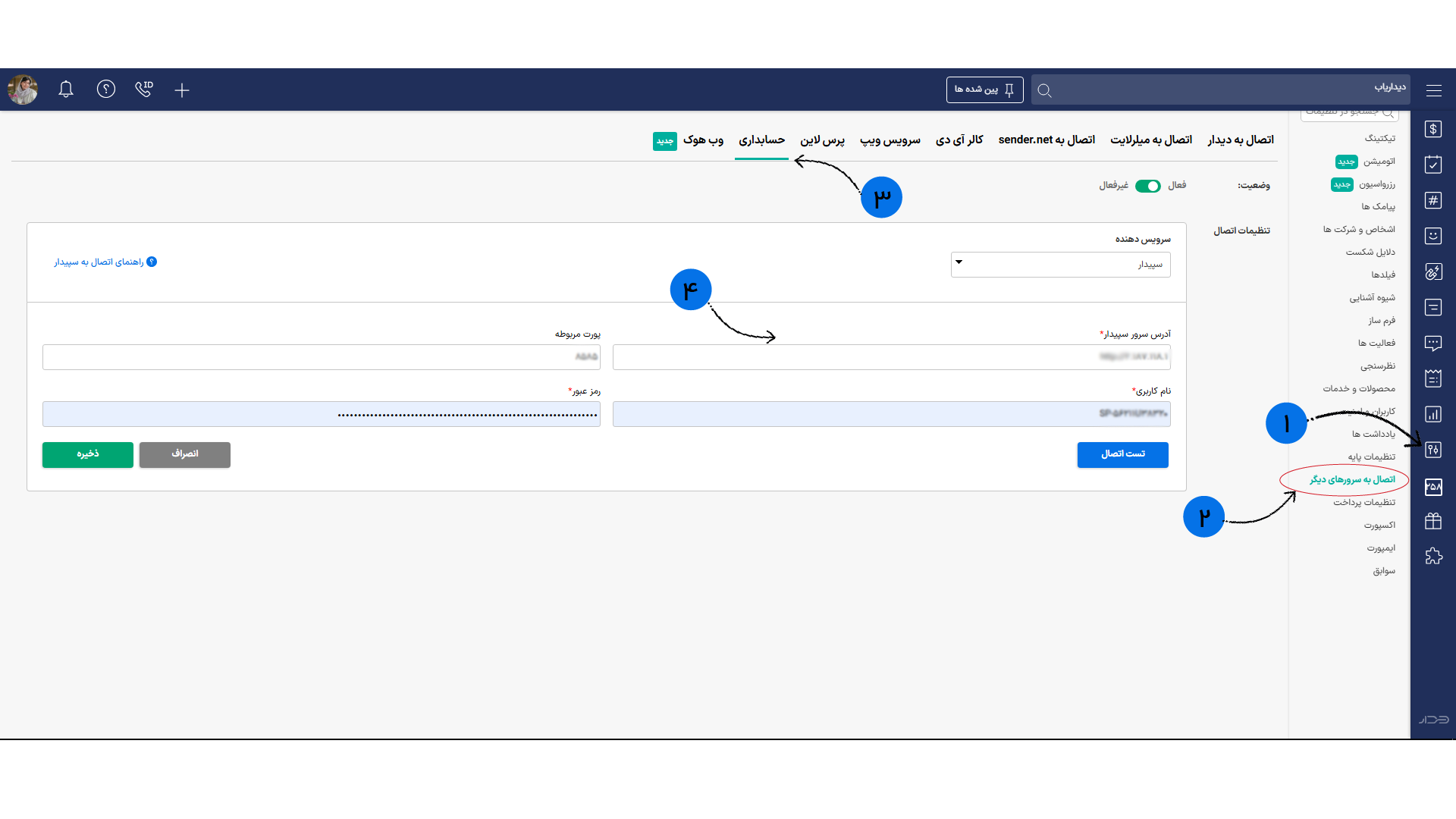Click the magnifier search icon in top bar

click(1044, 90)
